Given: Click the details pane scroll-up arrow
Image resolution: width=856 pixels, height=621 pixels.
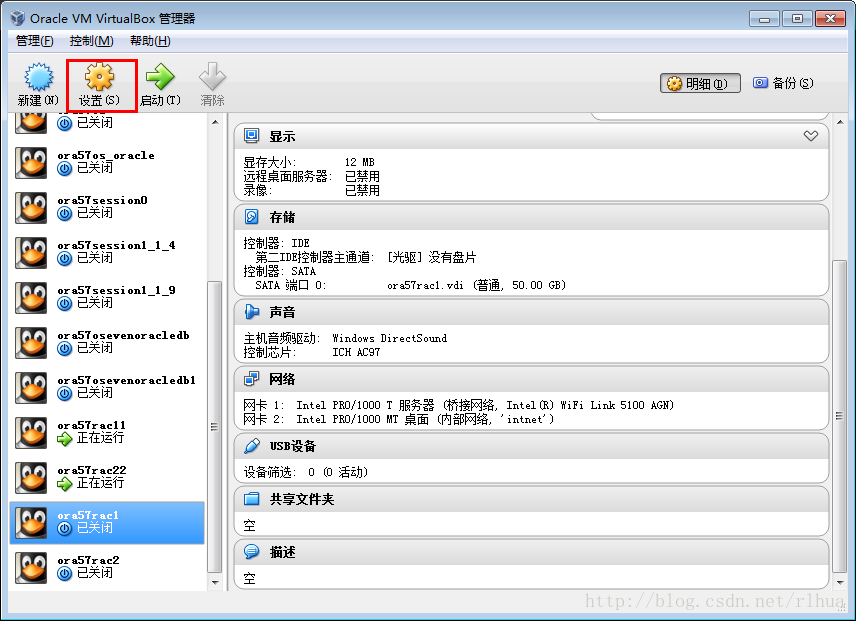Looking at the screenshot, I should click(840, 121).
